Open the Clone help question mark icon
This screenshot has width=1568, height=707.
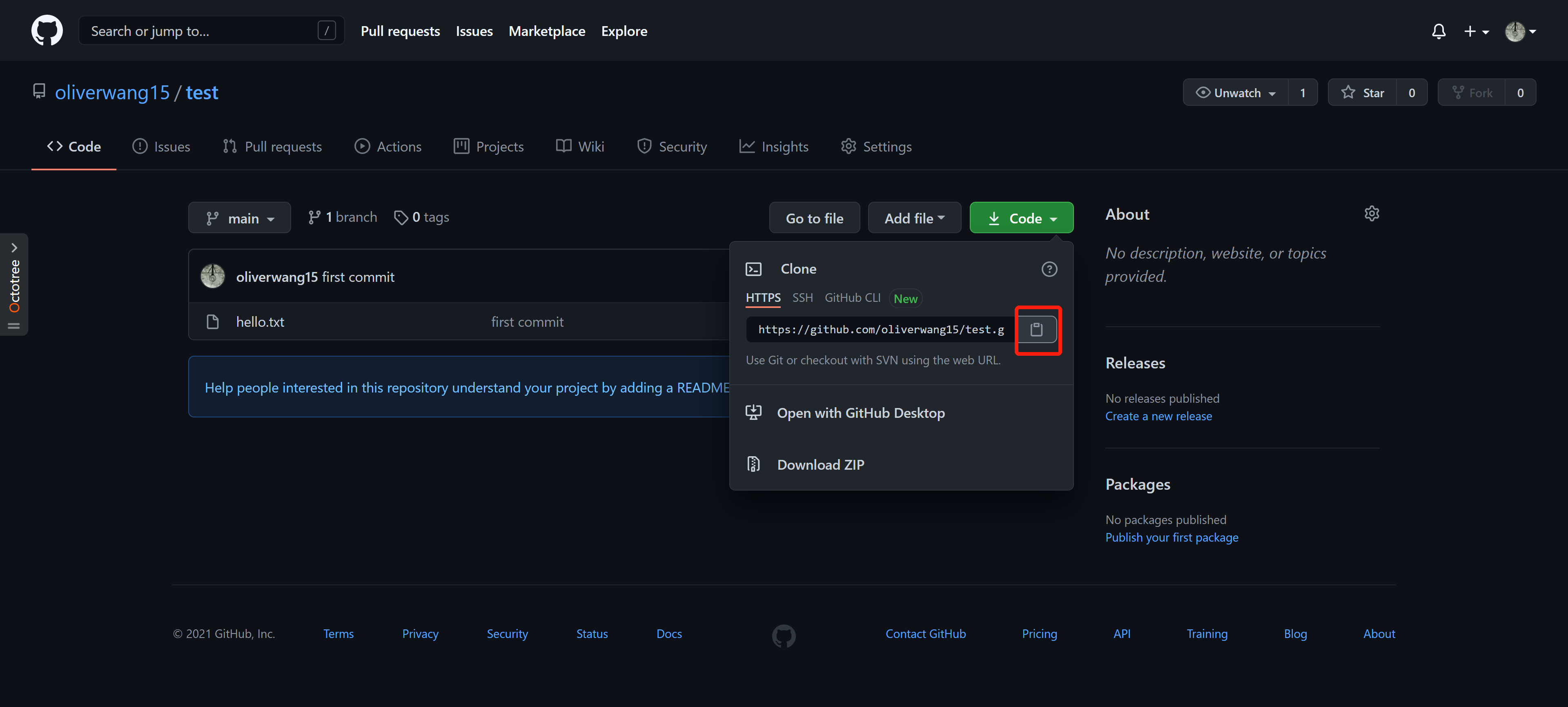click(x=1049, y=269)
